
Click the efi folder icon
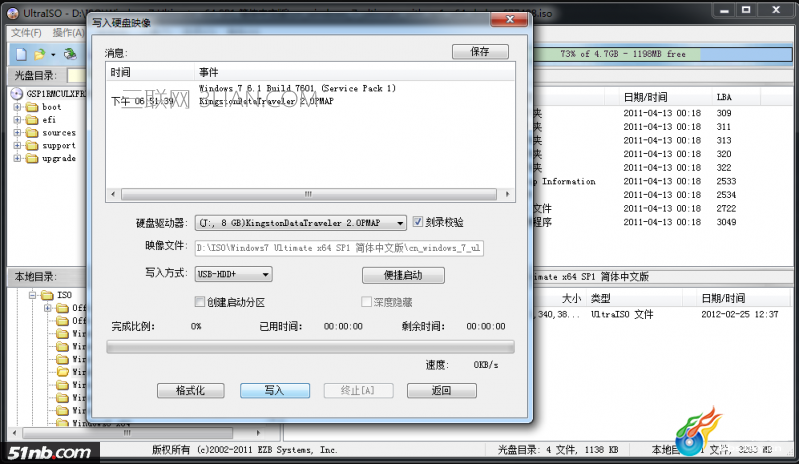[x=32, y=120]
